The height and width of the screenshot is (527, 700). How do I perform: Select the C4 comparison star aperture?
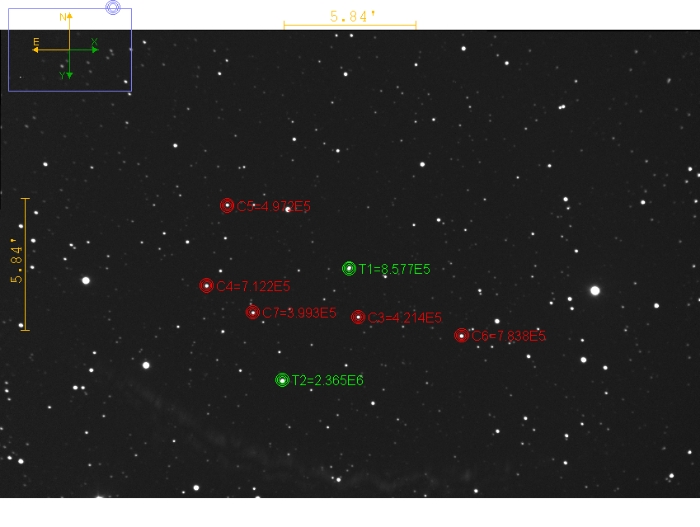207,285
